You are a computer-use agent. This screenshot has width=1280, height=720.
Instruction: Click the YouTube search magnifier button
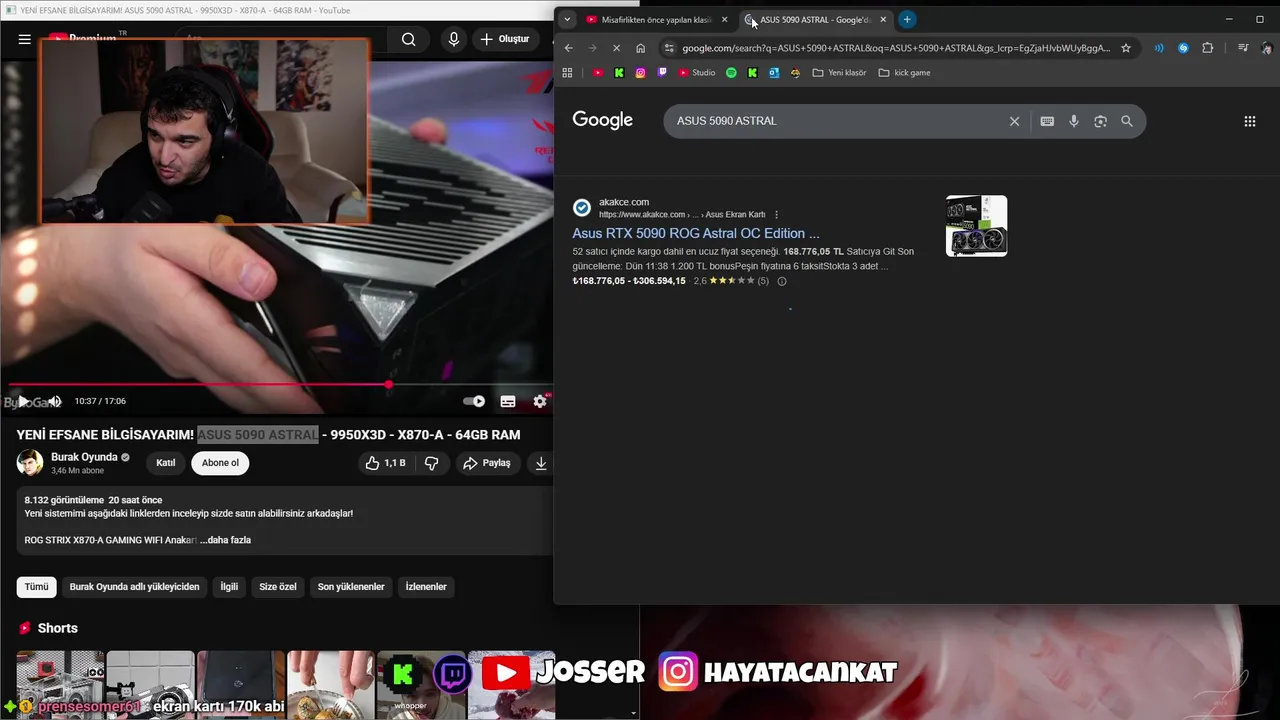[408, 39]
